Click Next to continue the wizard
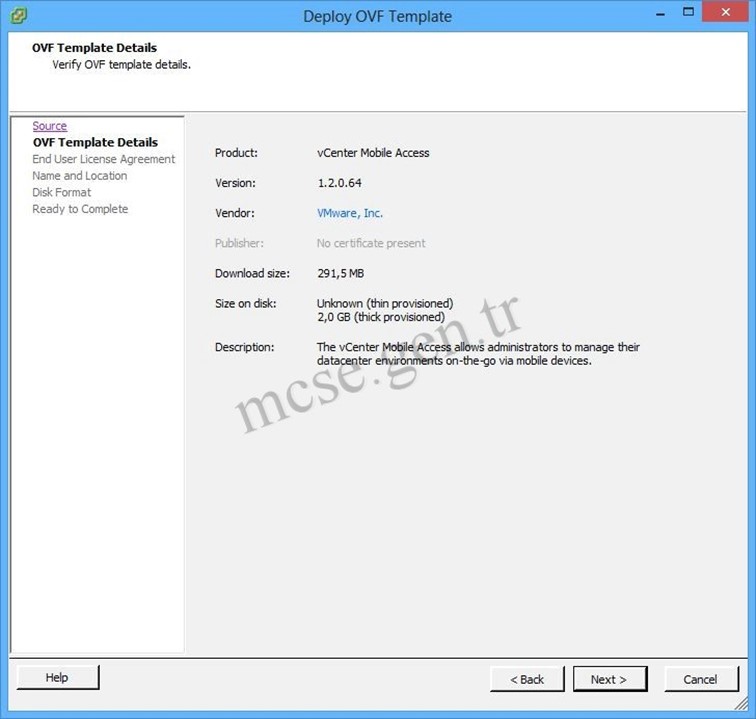 coord(610,679)
